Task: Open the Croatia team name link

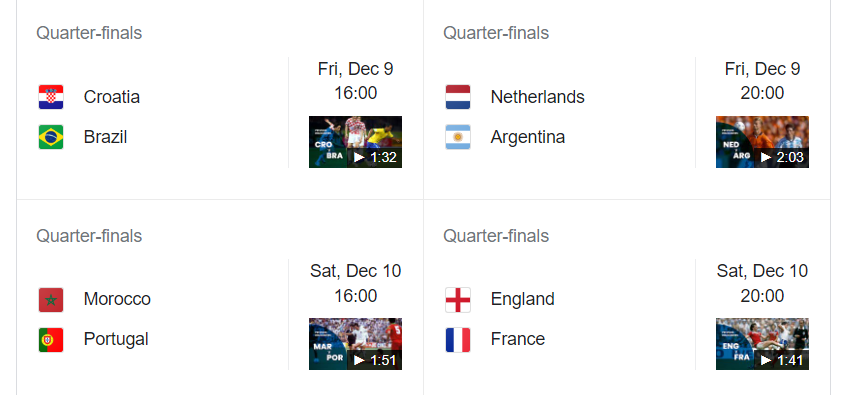Action: pyautogui.click(x=112, y=97)
